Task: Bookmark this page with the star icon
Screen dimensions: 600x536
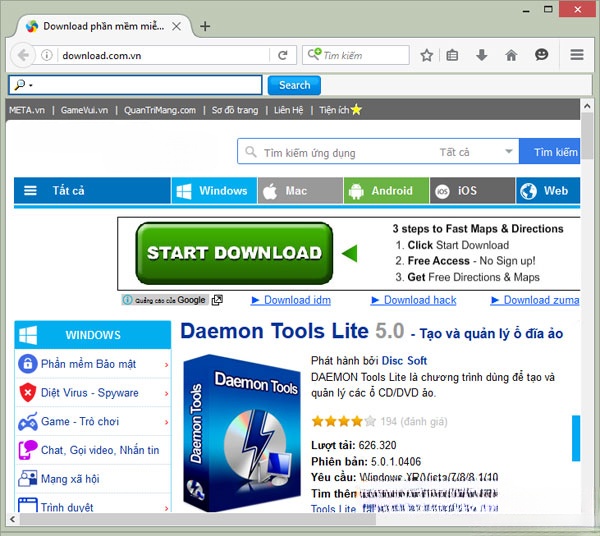Action: [x=426, y=55]
